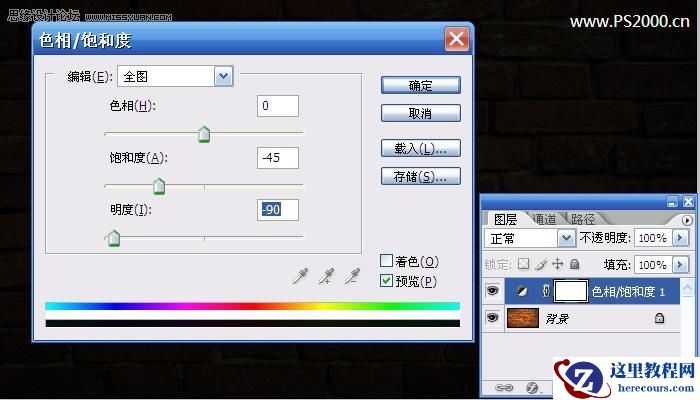This screenshot has width=700, height=400.
Task: Switch to the 通道 channels tab
Action: [544, 219]
